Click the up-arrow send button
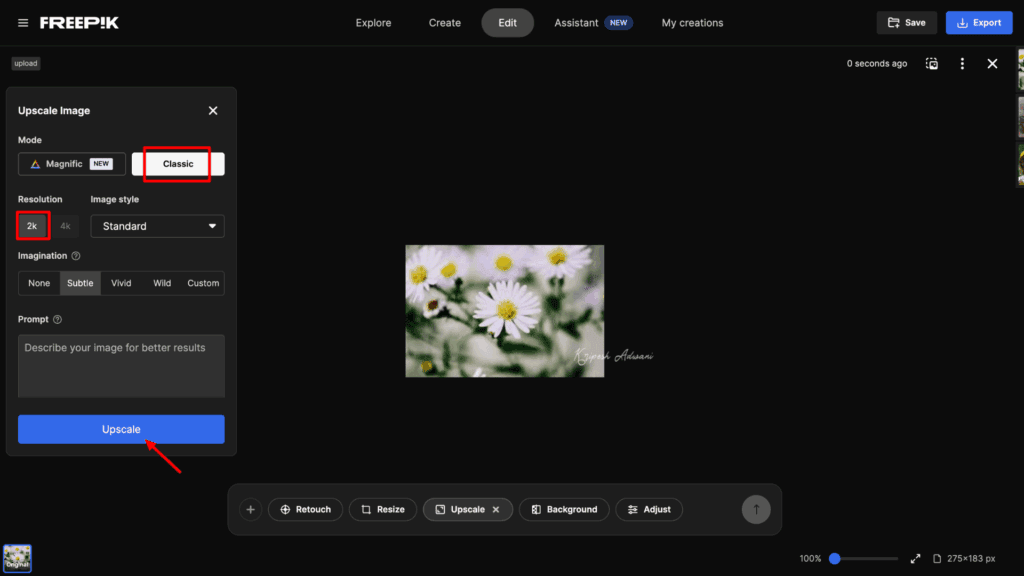This screenshot has height=576, width=1024. click(x=756, y=510)
